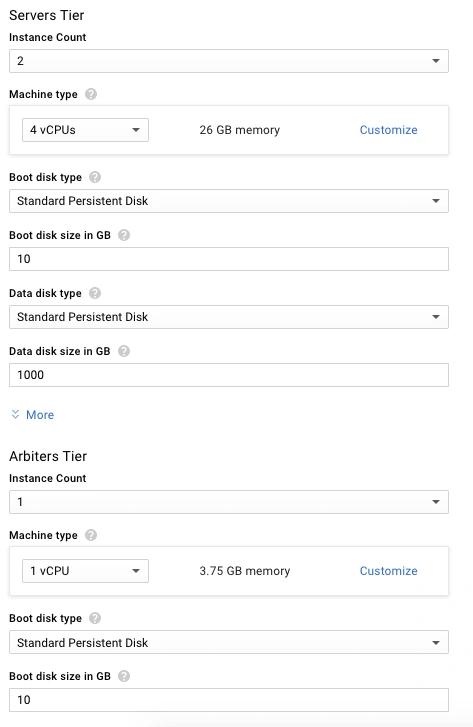Click help icon beside Servers Boot disk size
The width and height of the screenshot is (473, 727).
pyautogui.click(x=124, y=235)
